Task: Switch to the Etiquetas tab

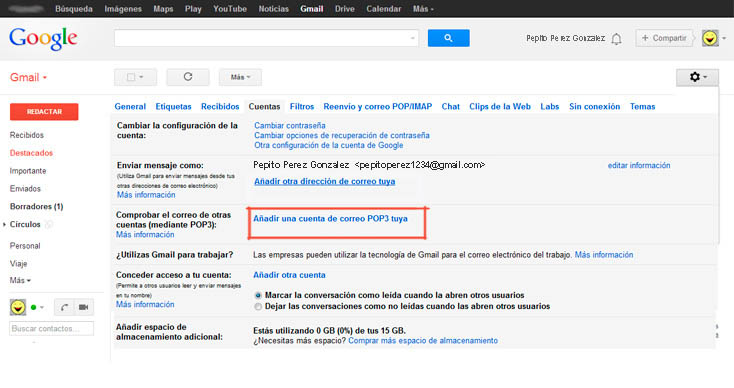Action: (173, 106)
